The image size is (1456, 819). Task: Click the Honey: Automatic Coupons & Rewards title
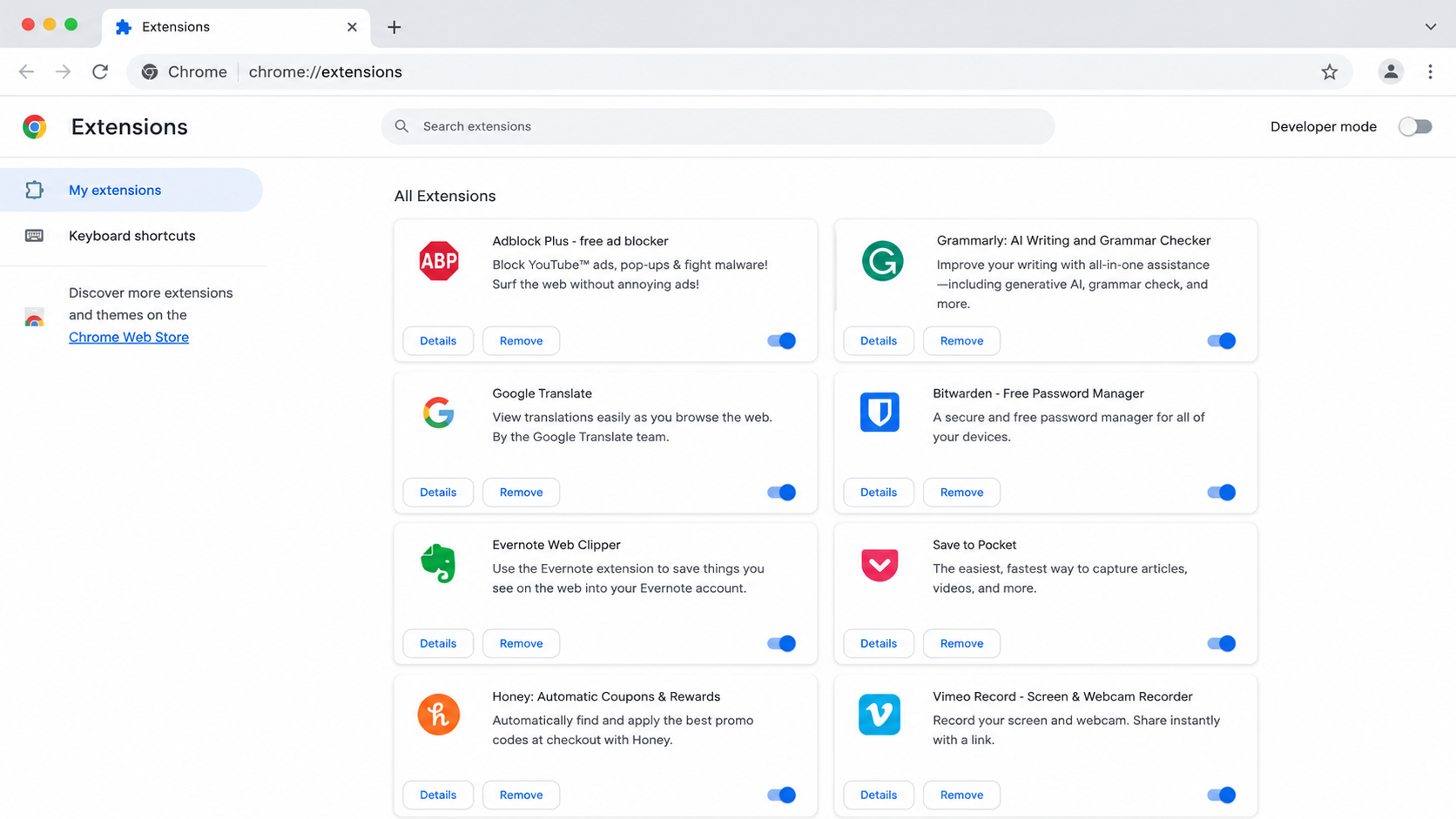606,696
